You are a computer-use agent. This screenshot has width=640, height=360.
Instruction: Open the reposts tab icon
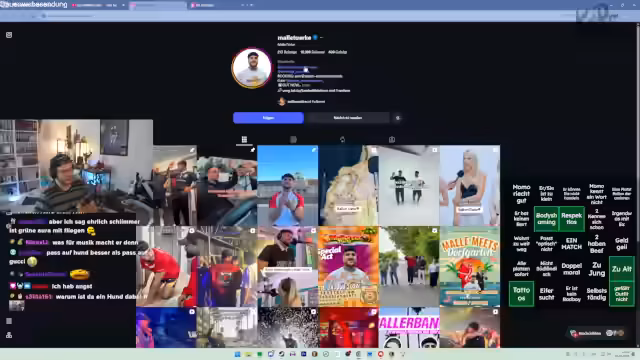pos(342,140)
